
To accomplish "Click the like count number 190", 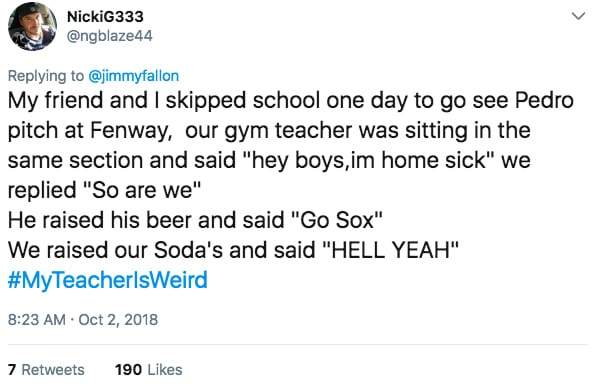I will [x=129, y=370].
